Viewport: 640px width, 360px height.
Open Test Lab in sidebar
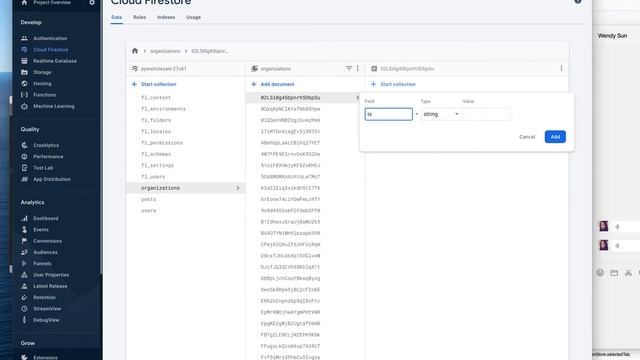click(x=43, y=168)
